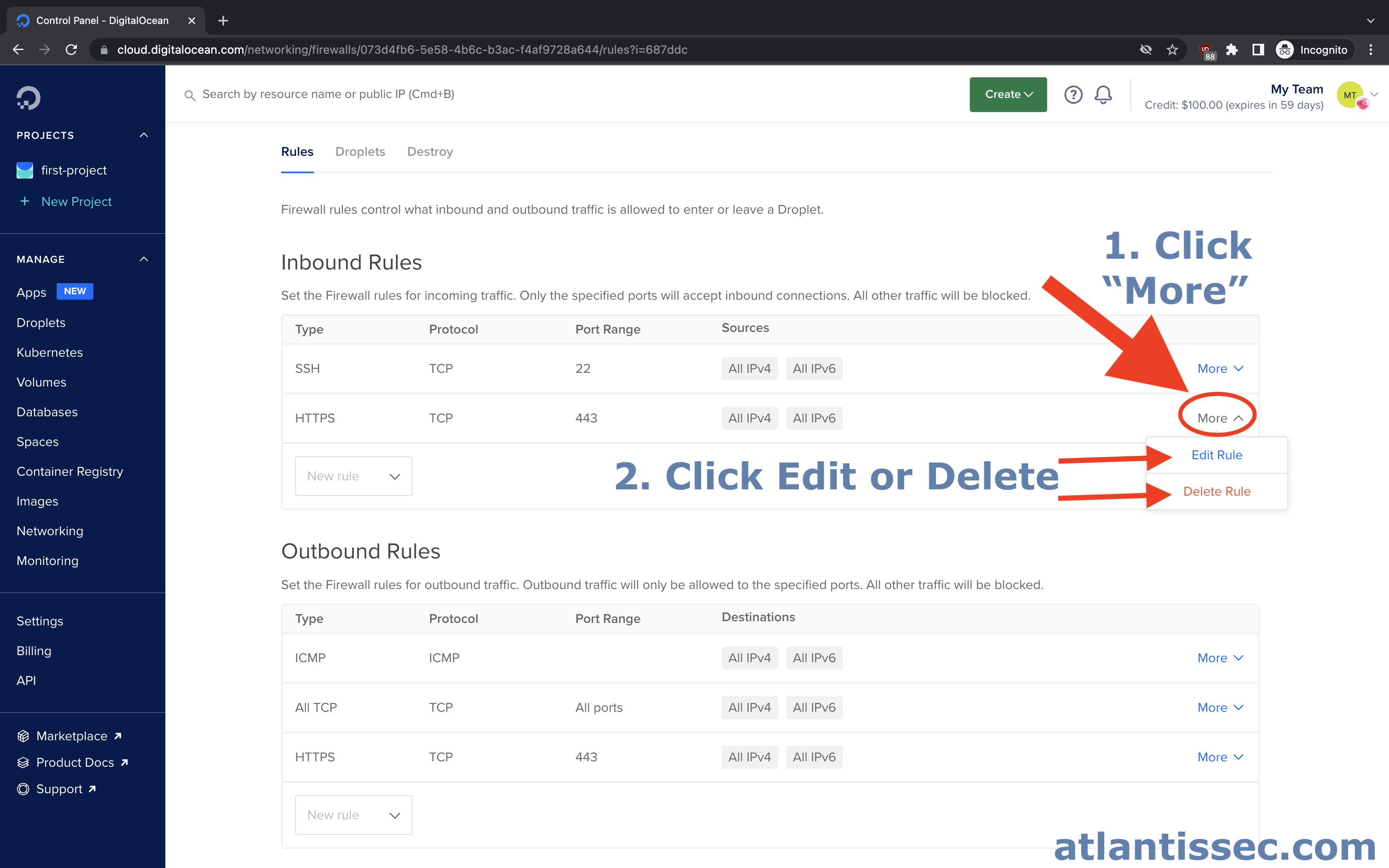Image resolution: width=1389 pixels, height=868 pixels.
Task: Open Images in the sidebar
Action: point(37,501)
